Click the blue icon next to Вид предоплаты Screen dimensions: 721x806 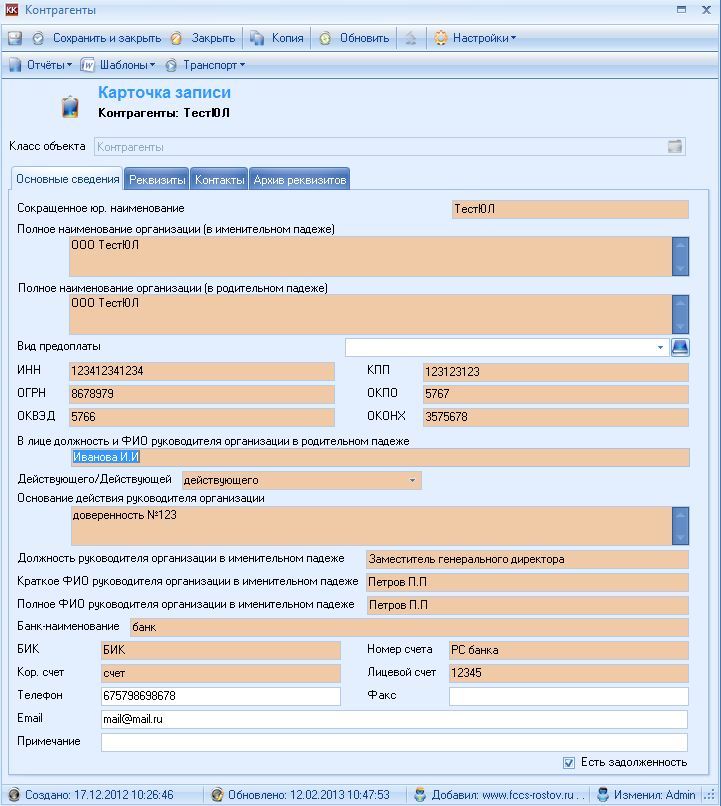point(680,347)
